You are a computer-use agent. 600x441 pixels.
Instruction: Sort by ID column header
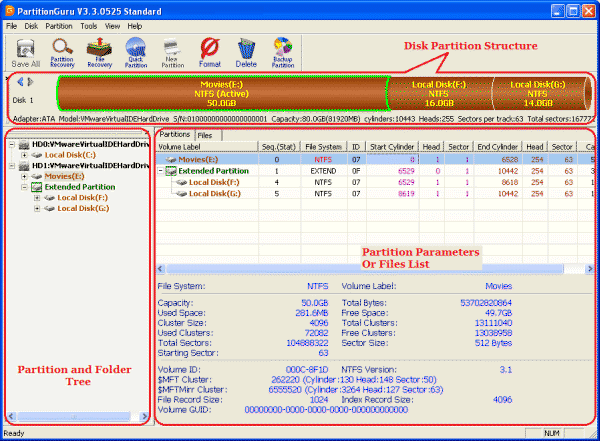[356, 147]
